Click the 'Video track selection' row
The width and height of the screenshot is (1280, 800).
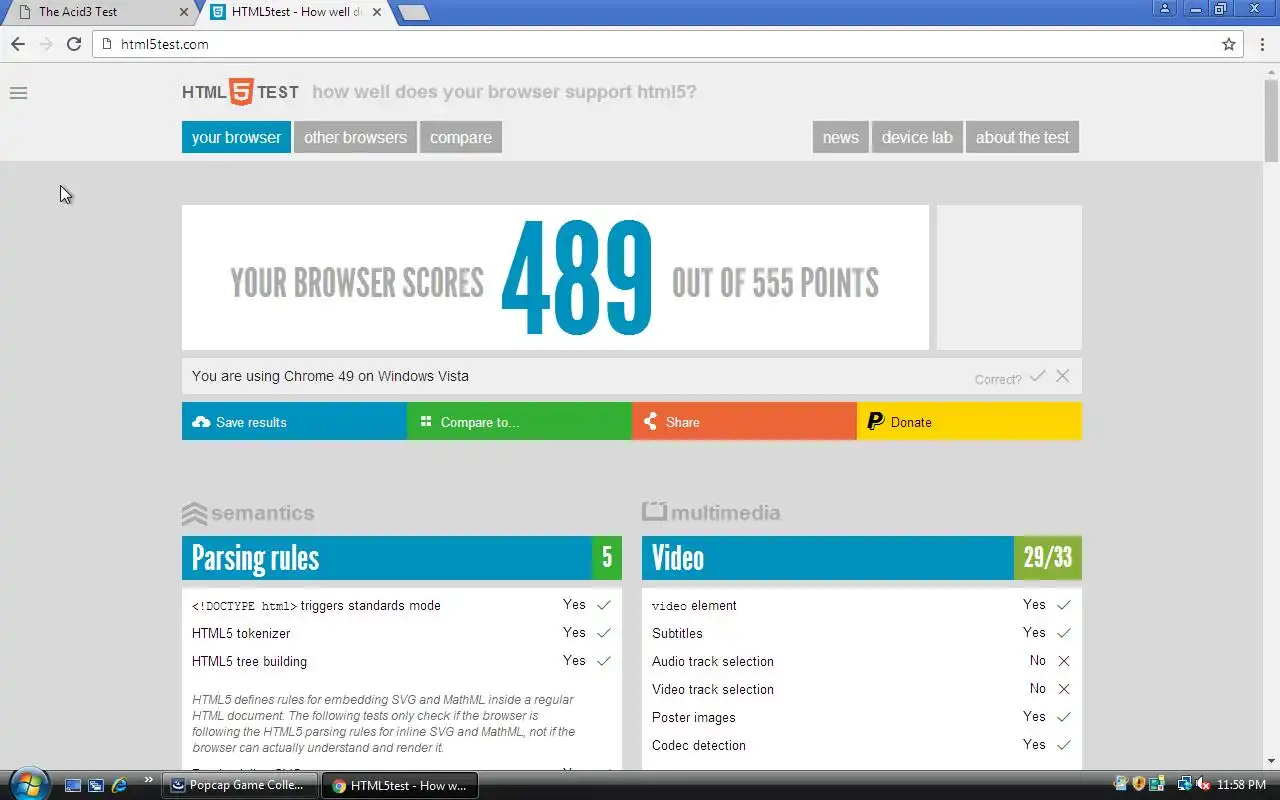tap(862, 689)
